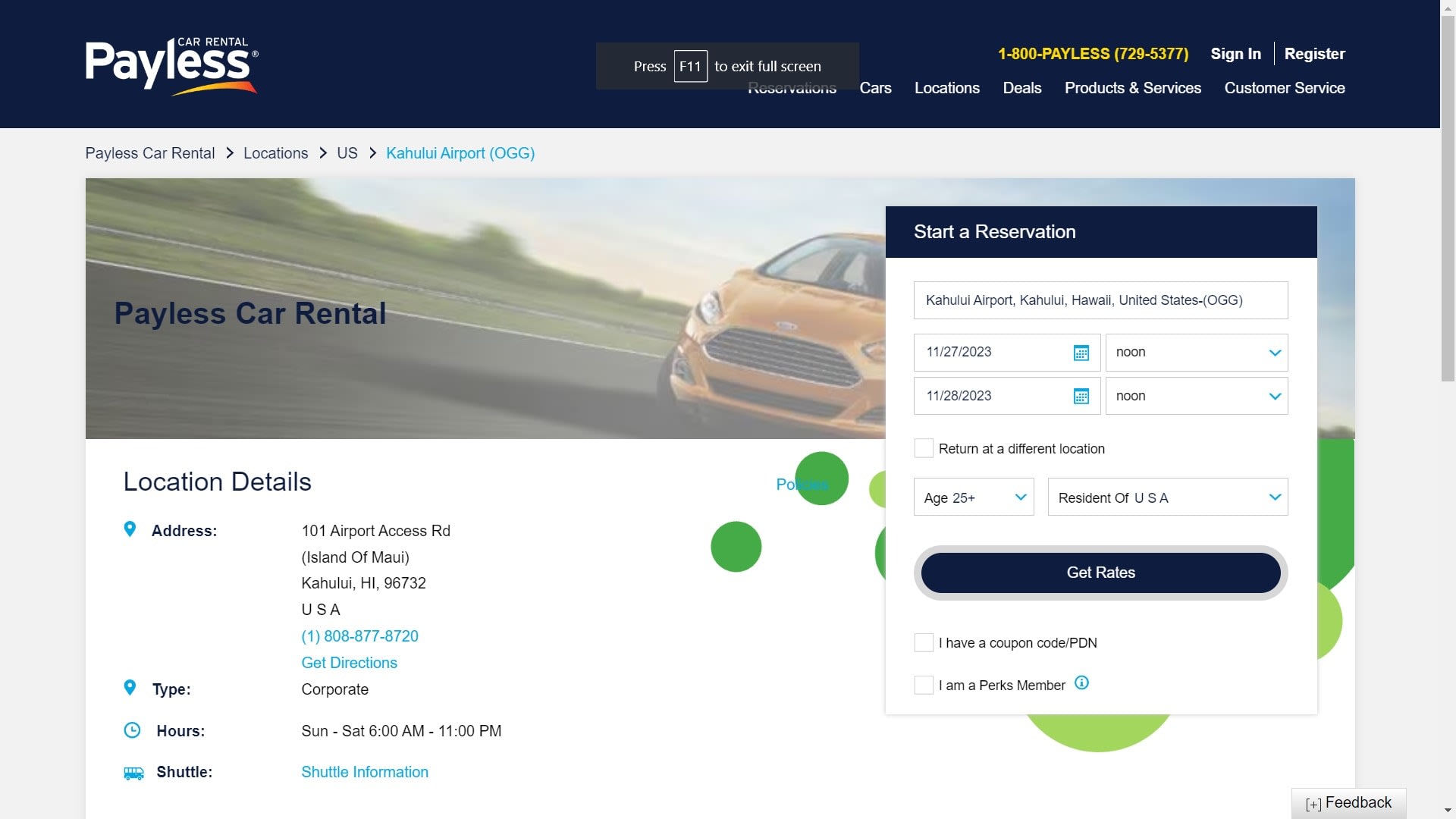This screenshot has width=1456, height=819.
Task: Click the Register link
Action: [1315, 54]
